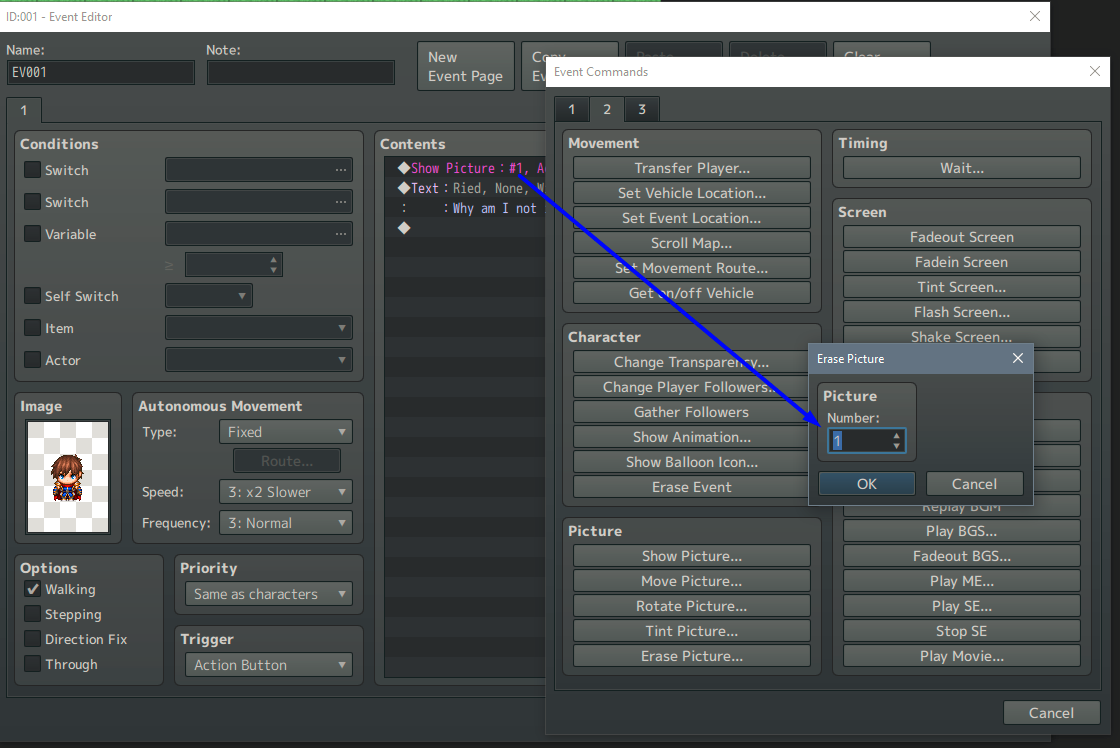Uncheck the Walking option
The width and height of the screenshot is (1120, 748).
pos(32,589)
